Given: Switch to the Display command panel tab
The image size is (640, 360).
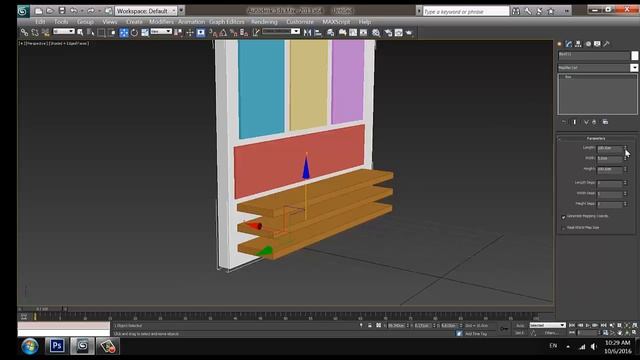Looking at the screenshot, I should coord(597,44).
